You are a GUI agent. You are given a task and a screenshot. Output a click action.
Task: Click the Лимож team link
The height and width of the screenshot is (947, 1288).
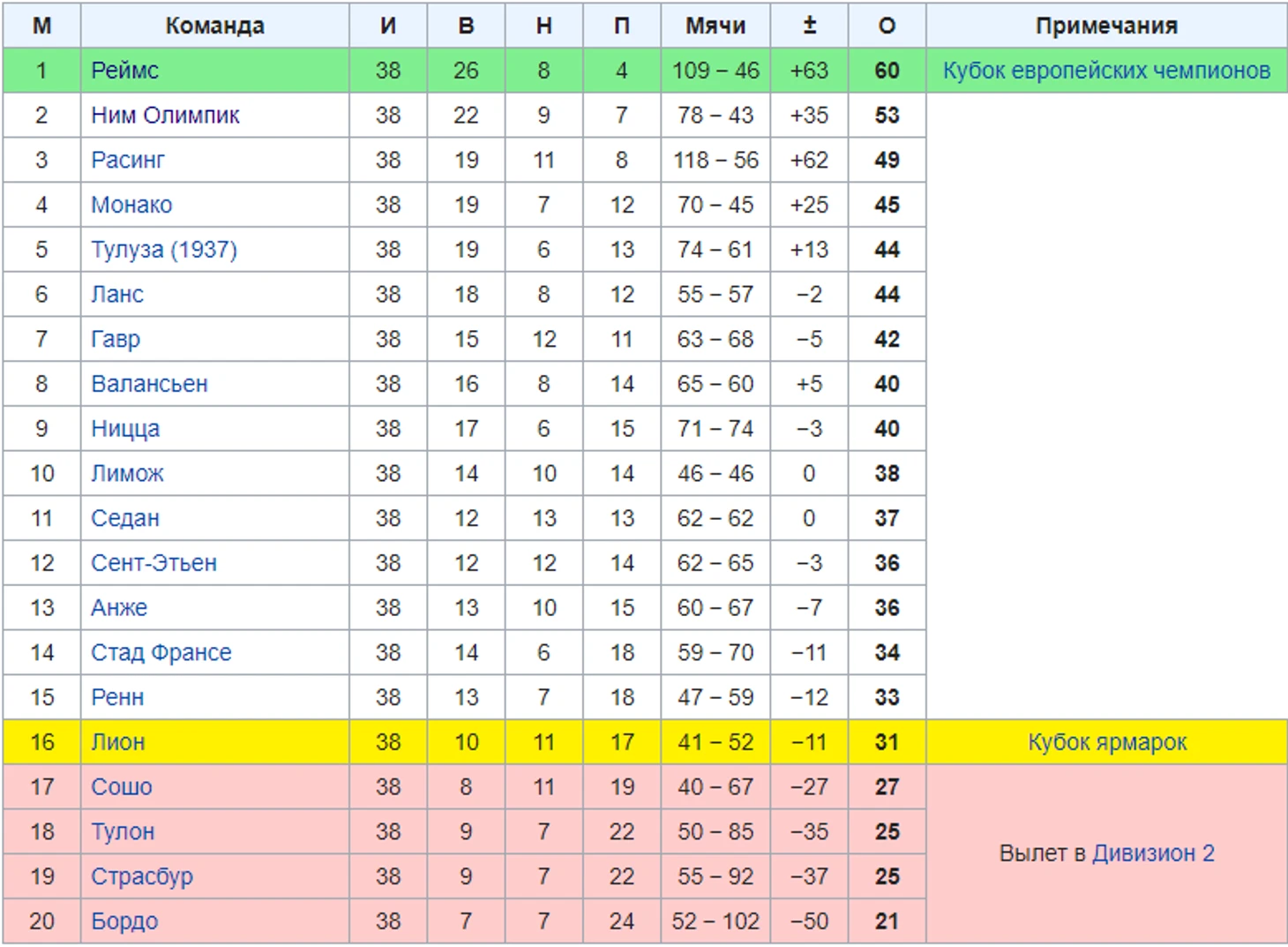[x=127, y=474]
